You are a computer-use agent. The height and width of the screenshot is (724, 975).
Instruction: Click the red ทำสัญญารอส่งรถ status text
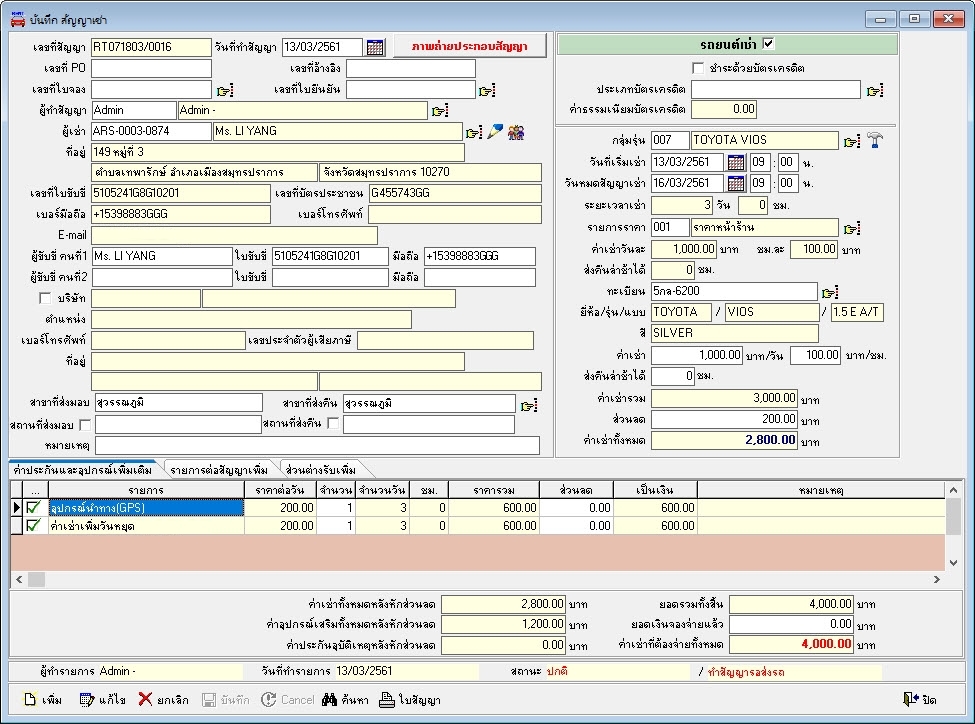click(x=746, y=672)
